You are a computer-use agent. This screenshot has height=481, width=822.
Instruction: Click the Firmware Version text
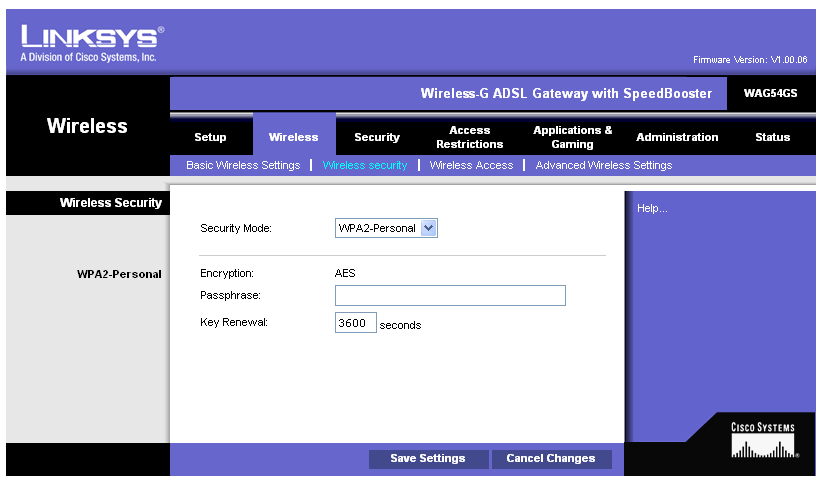click(750, 60)
